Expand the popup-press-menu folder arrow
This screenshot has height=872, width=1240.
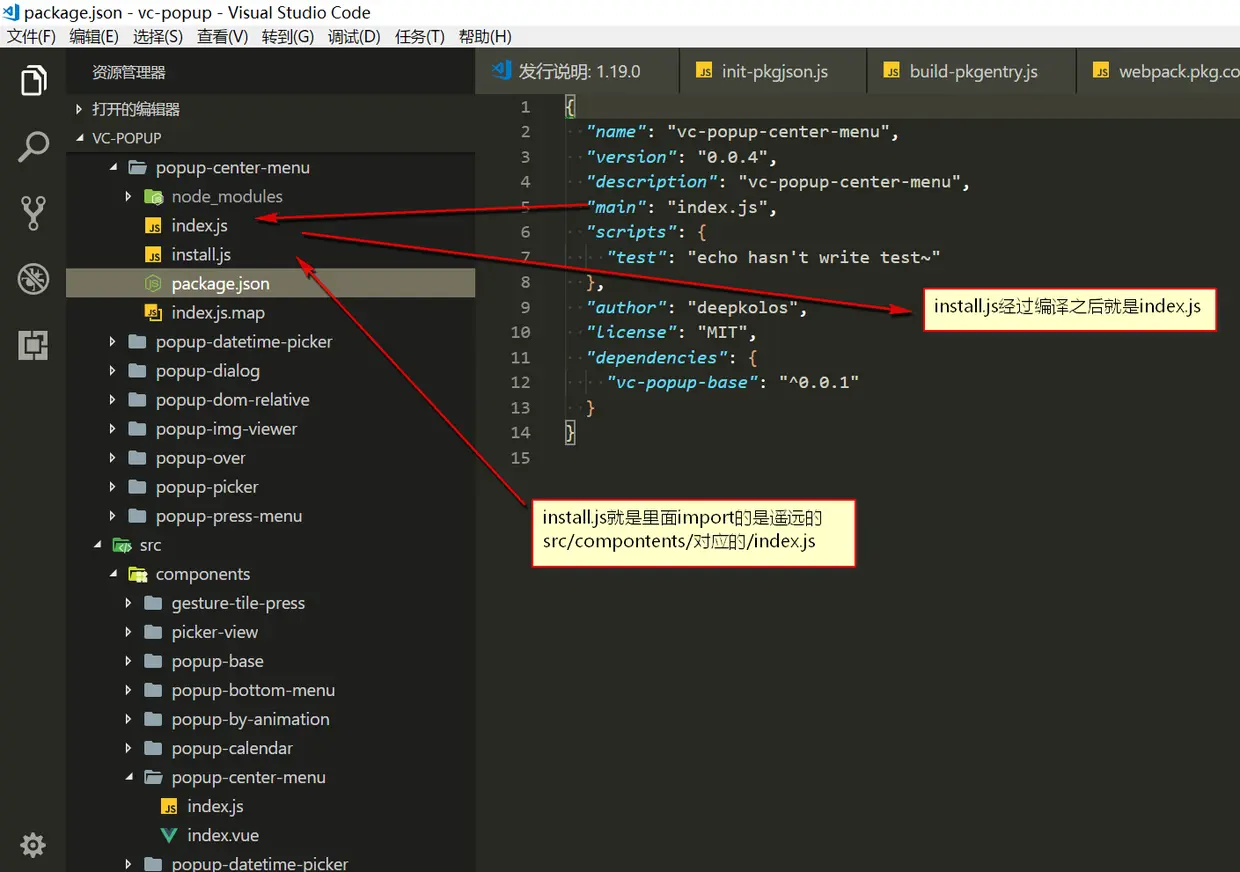[x=113, y=516]
